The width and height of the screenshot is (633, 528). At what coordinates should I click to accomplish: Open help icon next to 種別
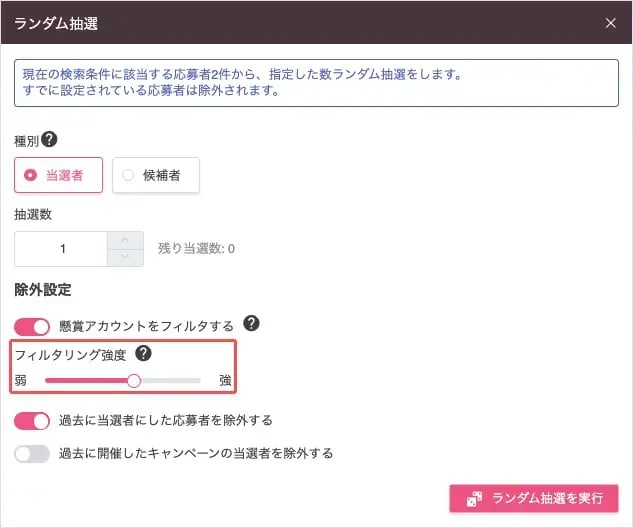tap(49, 140)
